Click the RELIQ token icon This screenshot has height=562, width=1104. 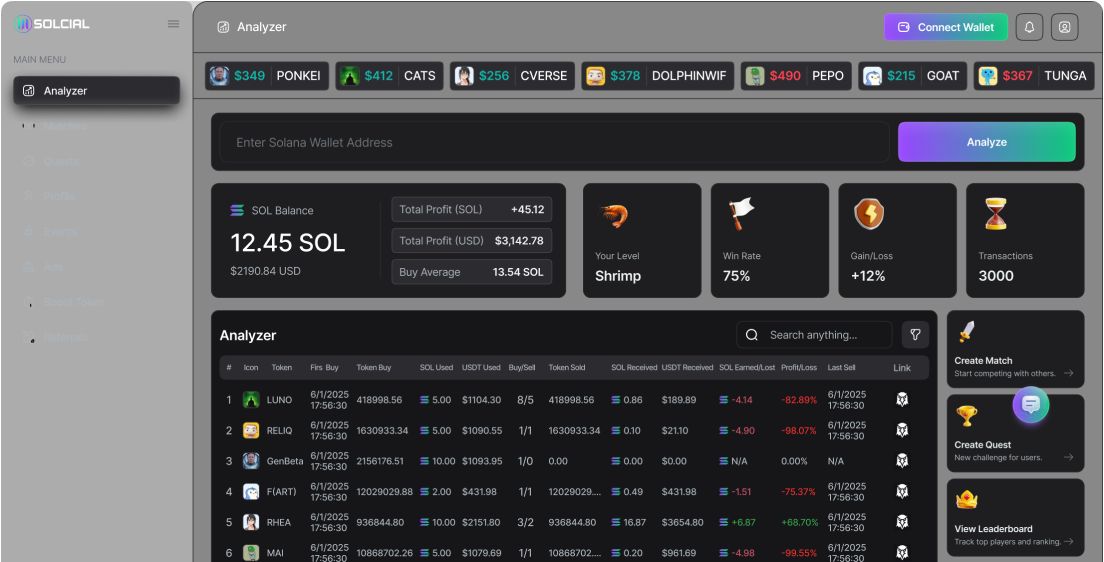coord(251,430)
